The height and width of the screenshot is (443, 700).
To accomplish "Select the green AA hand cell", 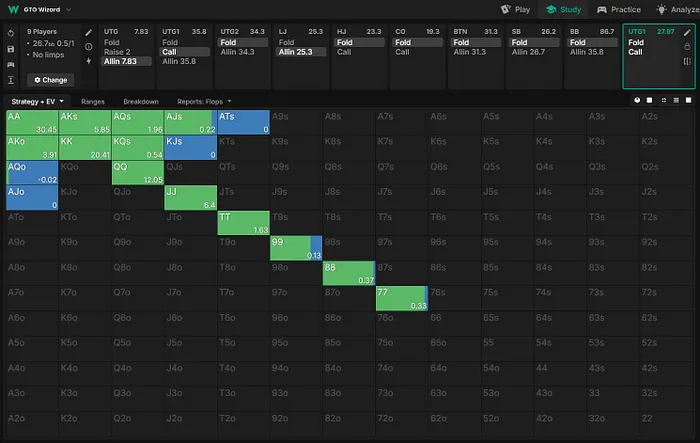I will (x=30, y=122).
